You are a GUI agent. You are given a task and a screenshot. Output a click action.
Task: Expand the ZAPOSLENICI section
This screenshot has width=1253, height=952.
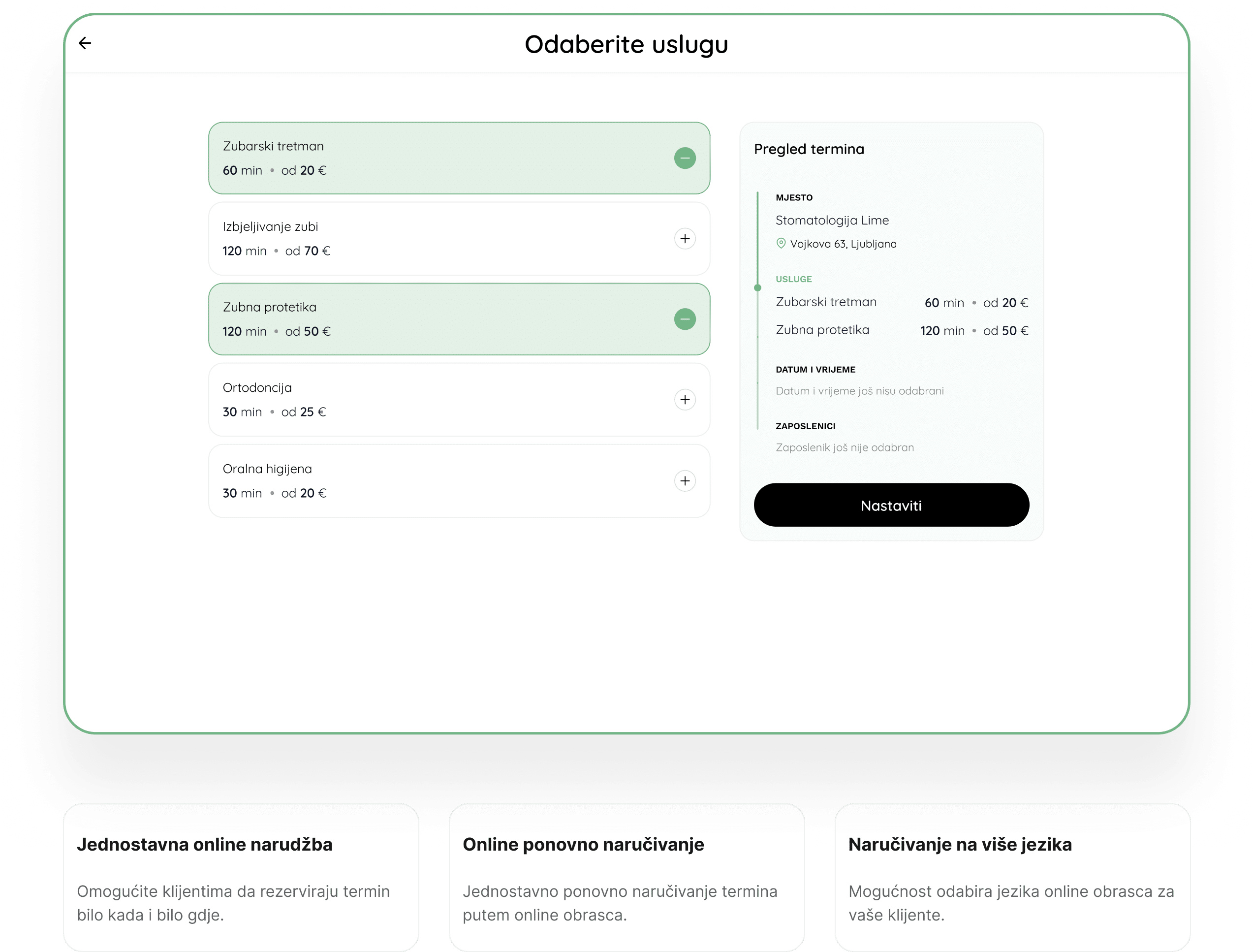(806, 426)
